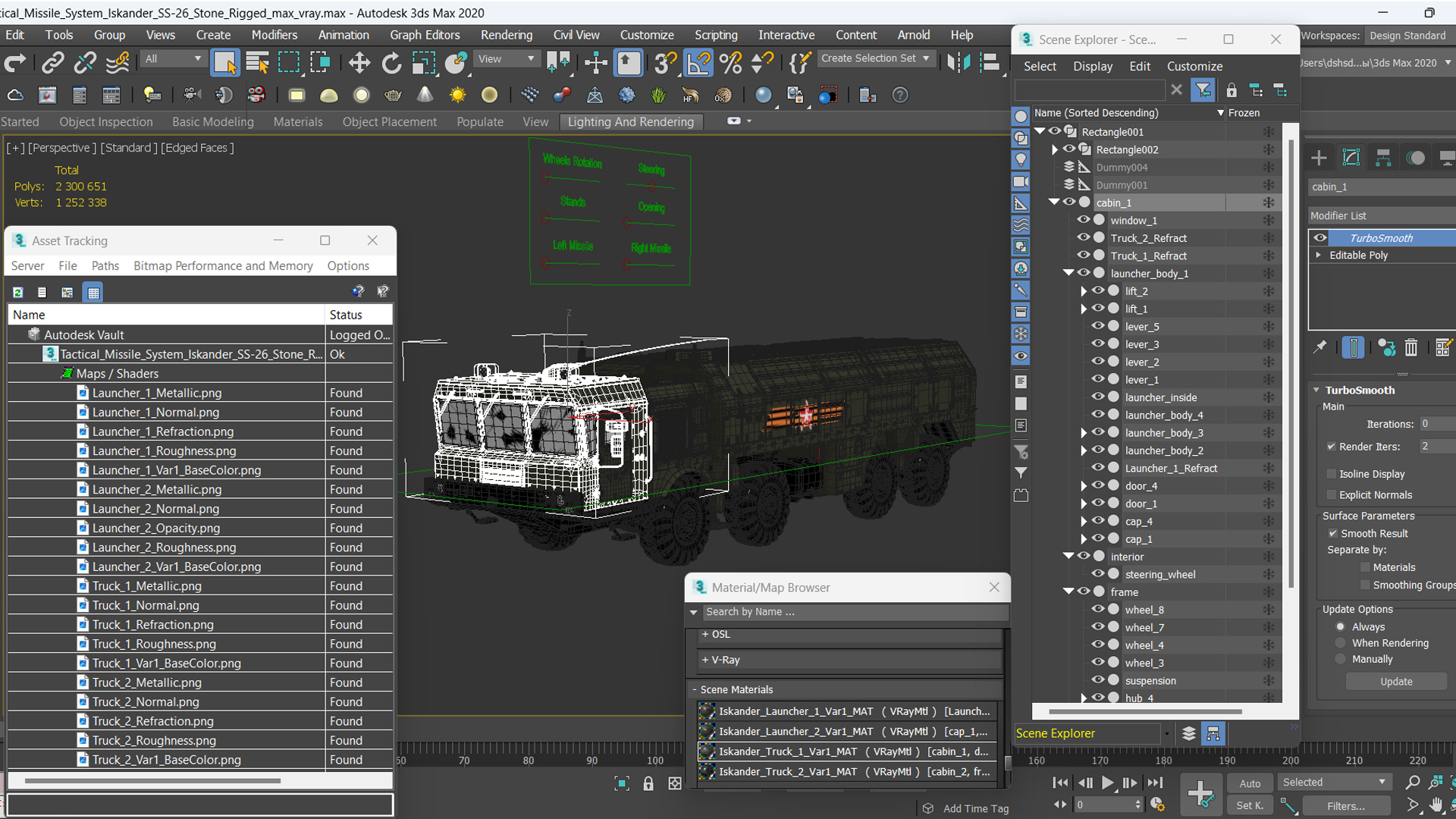Toggle filter funnel in Scene Explorer
This screenshot has height=819, width=1456.
pyautogui.click(x=1203, y=90)
